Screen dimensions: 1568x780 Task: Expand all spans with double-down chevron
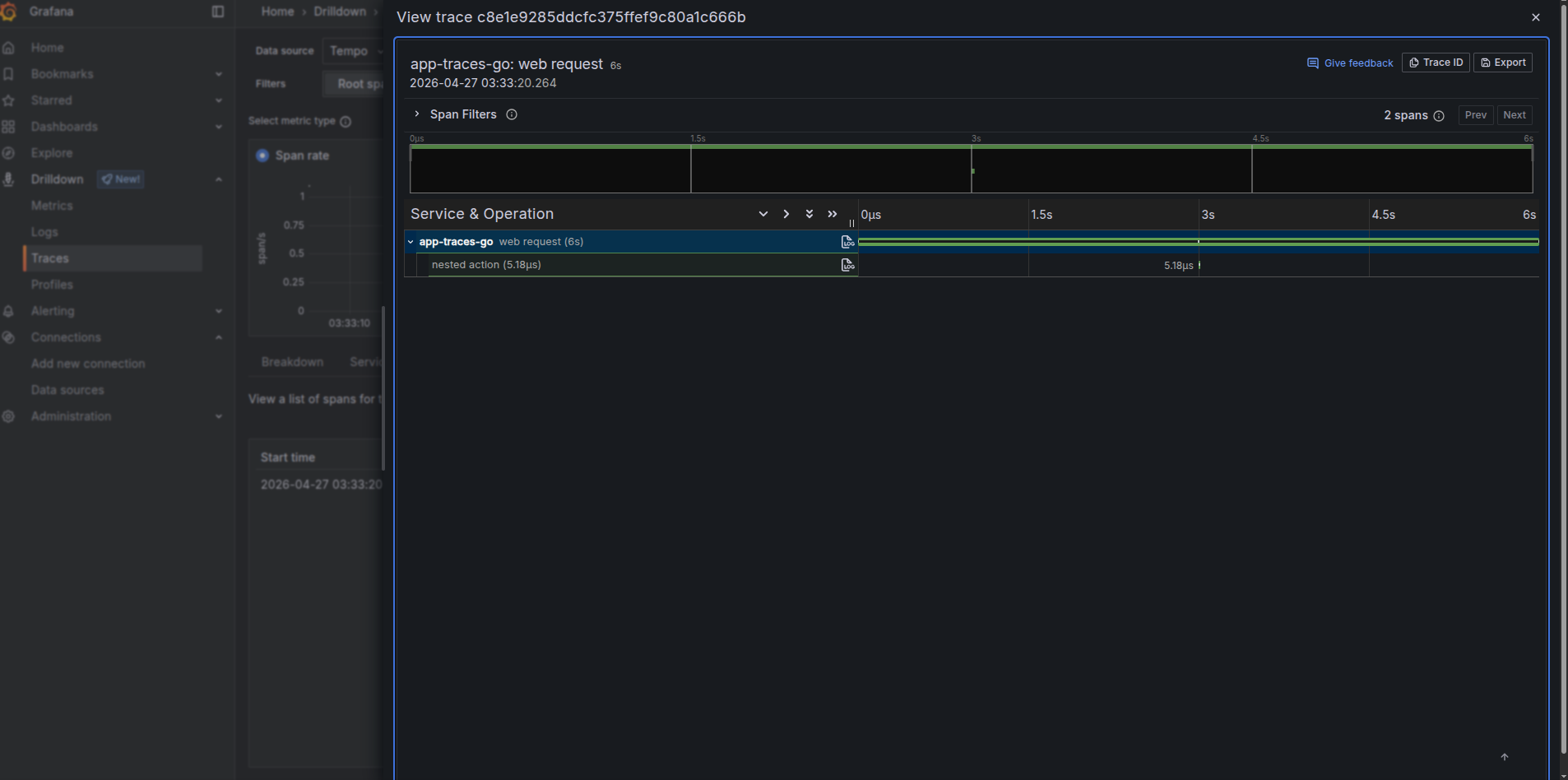tap(810, 214)
